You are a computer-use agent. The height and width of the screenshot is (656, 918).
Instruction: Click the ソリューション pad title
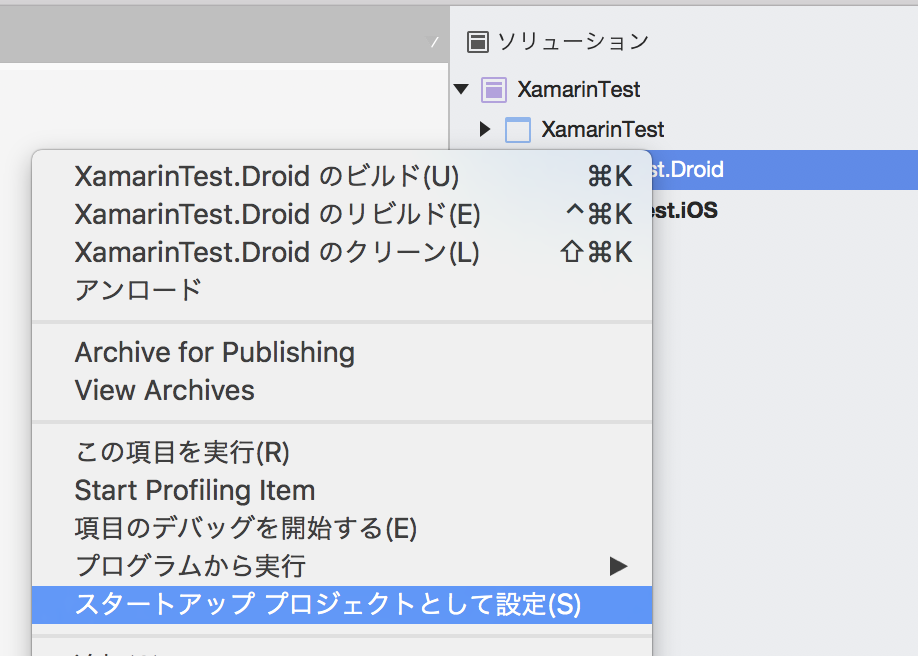pos(573,42)
